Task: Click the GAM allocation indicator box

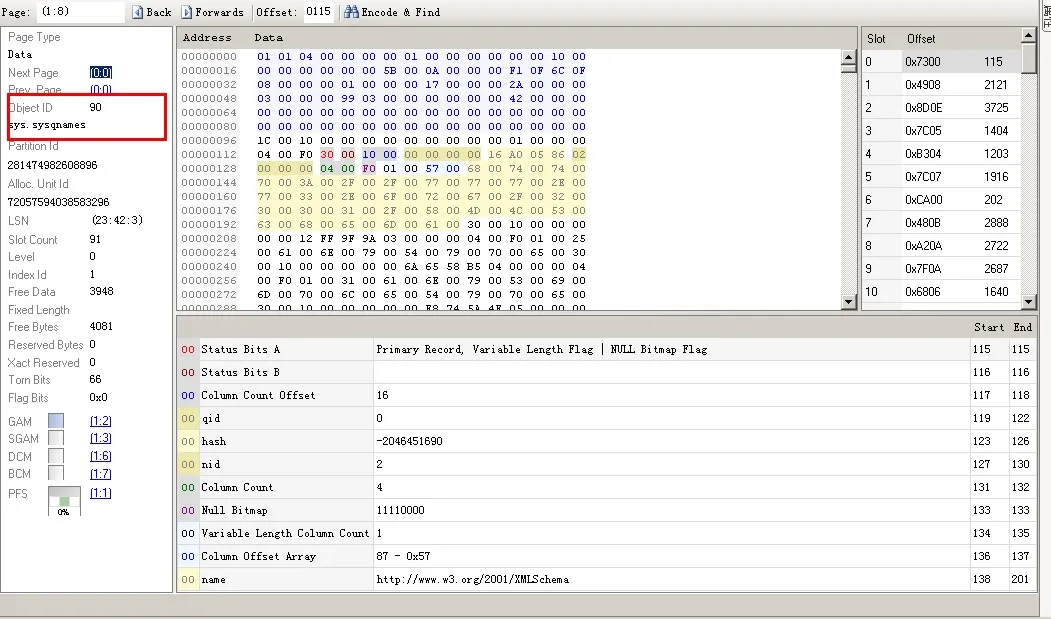Action: [56, 422]
